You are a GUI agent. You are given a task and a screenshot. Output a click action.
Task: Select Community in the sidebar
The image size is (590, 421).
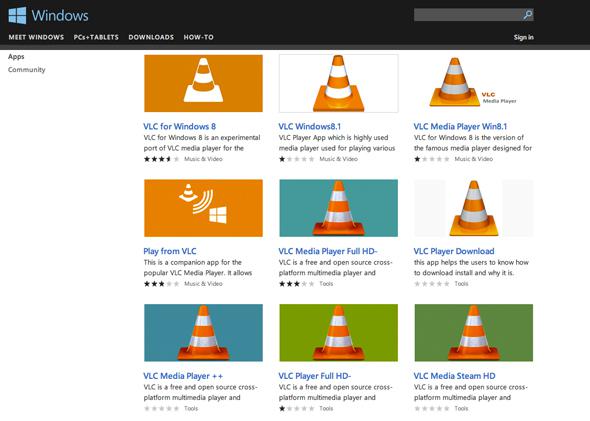point(26,70)
